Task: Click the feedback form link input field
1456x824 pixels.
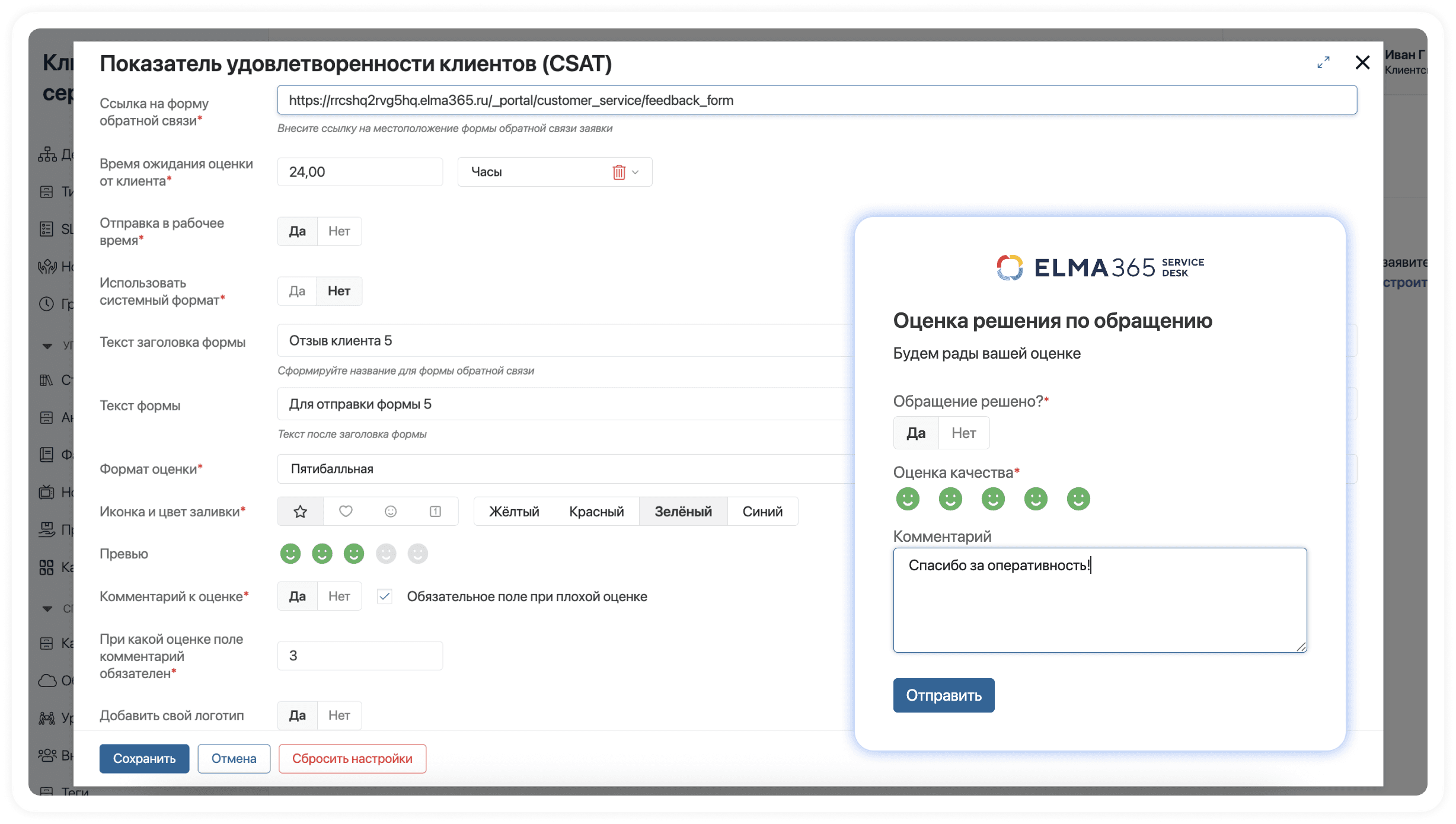Action: 816,100
